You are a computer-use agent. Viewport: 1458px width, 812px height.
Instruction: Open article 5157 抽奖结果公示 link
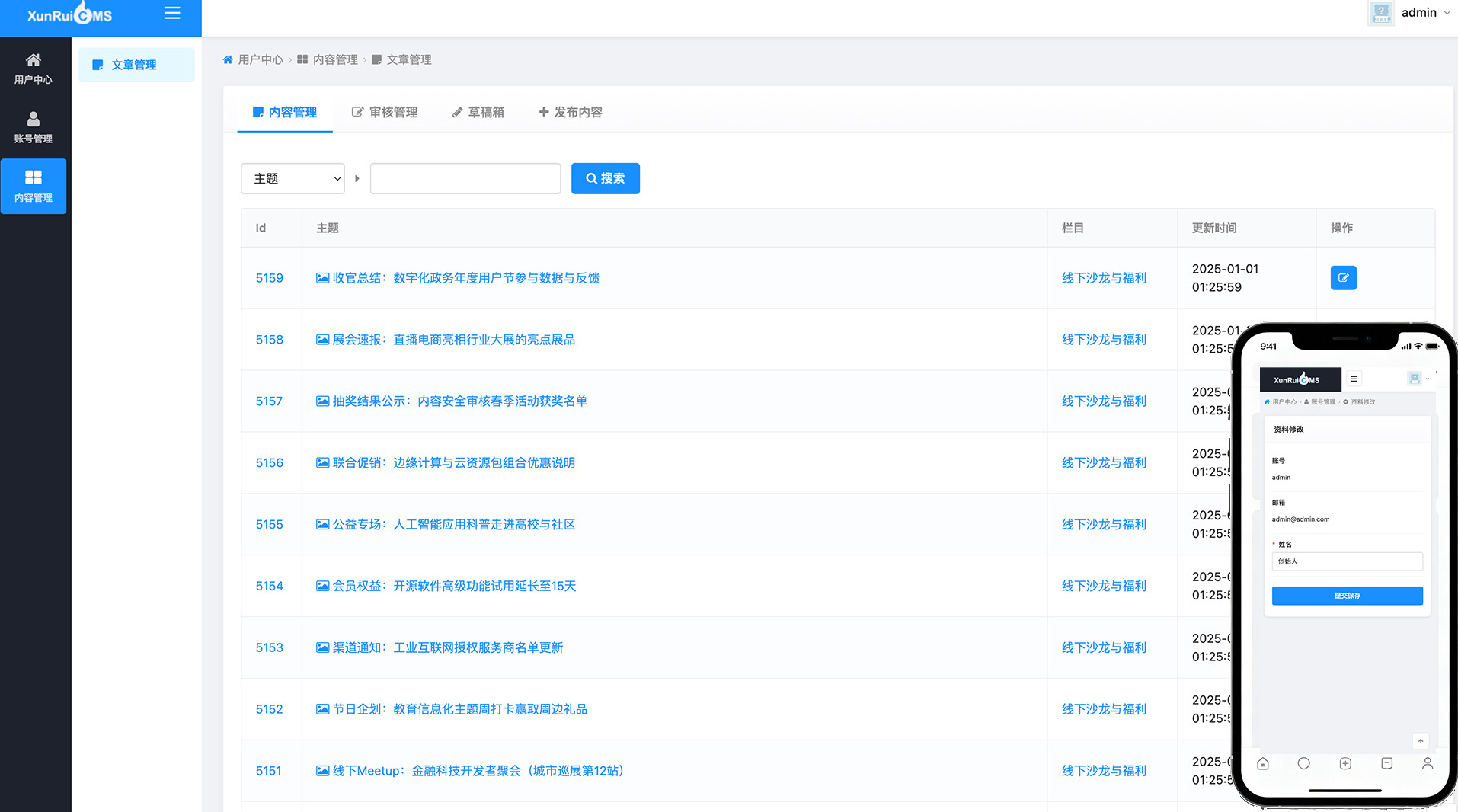[459, 401]
